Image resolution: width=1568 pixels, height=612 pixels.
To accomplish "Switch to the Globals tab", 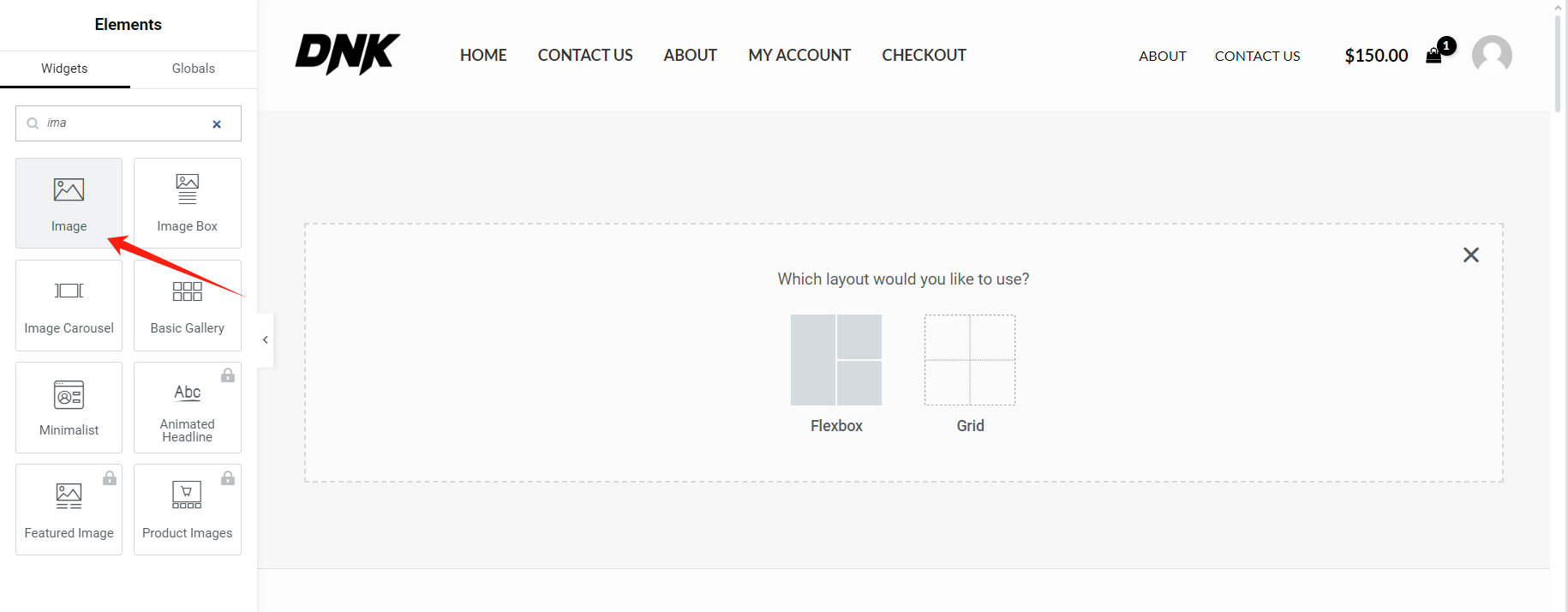I will tap(193, 69).
